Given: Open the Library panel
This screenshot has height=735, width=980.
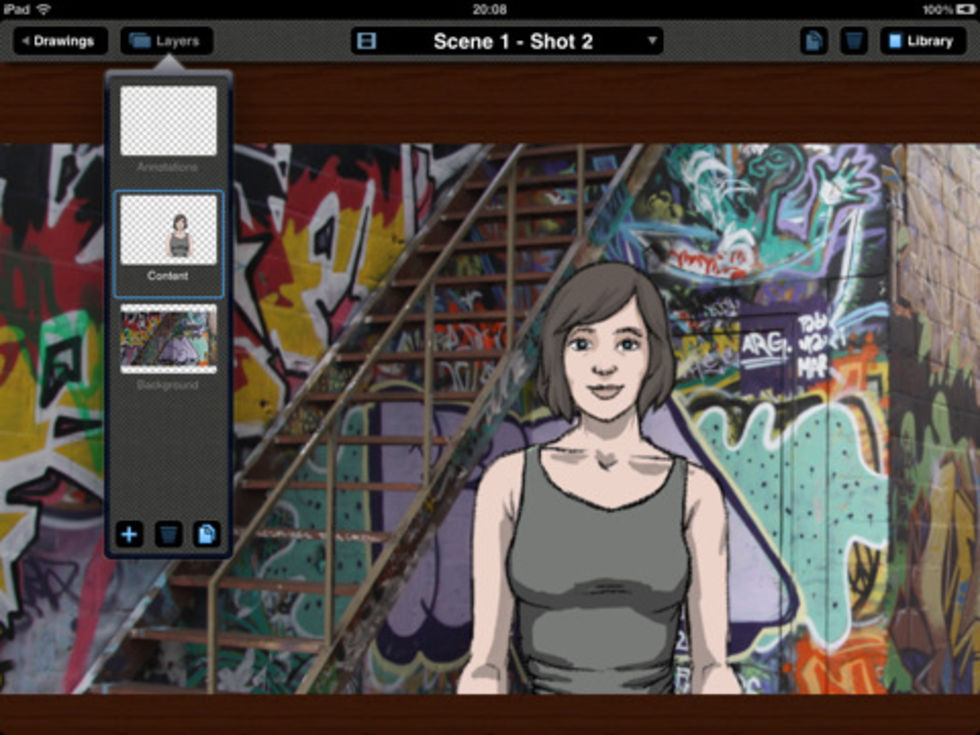Looking at the screenshot, I should pyautogui.click(x=922, y=41).
